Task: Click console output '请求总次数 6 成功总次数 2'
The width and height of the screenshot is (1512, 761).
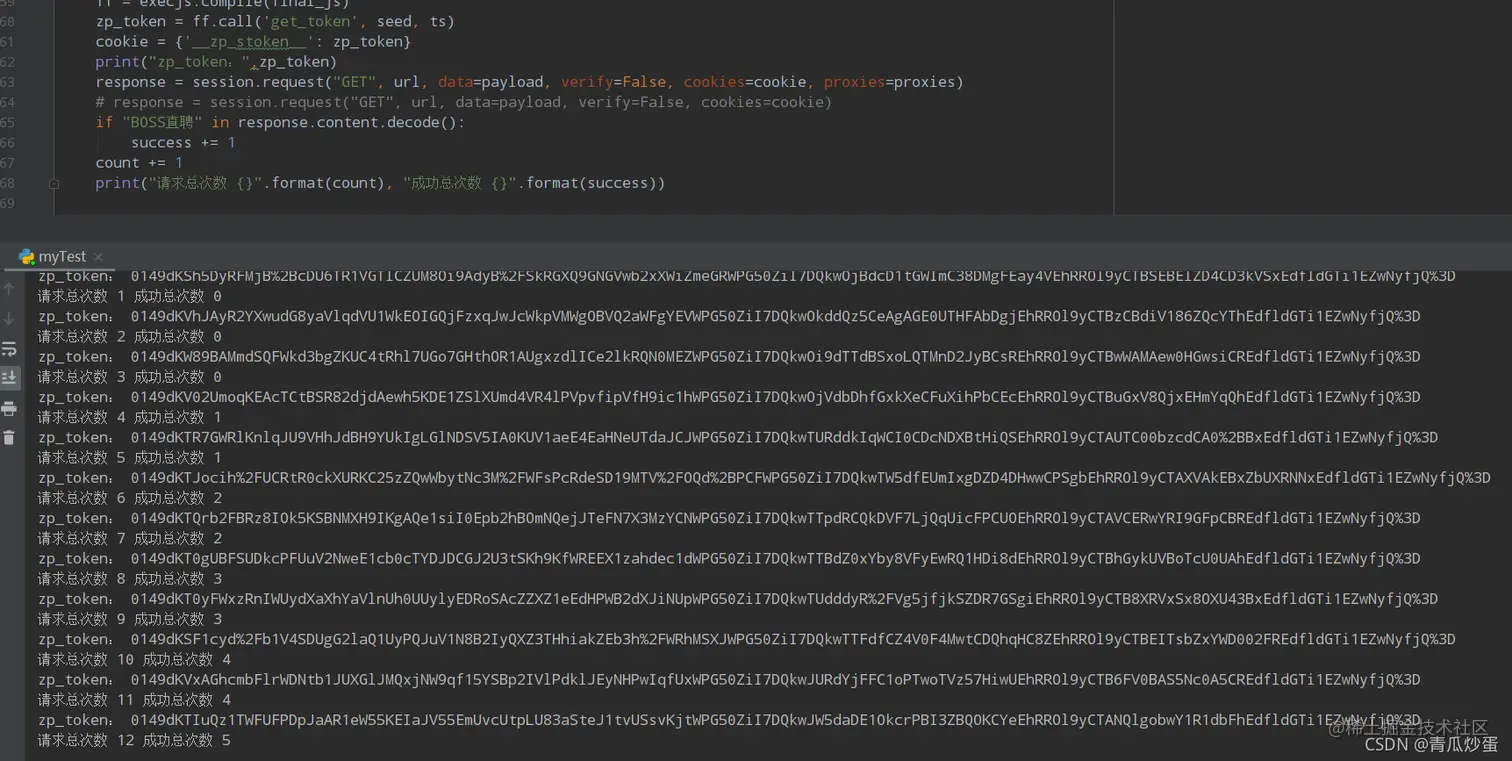Action: [x=130, y=498]
